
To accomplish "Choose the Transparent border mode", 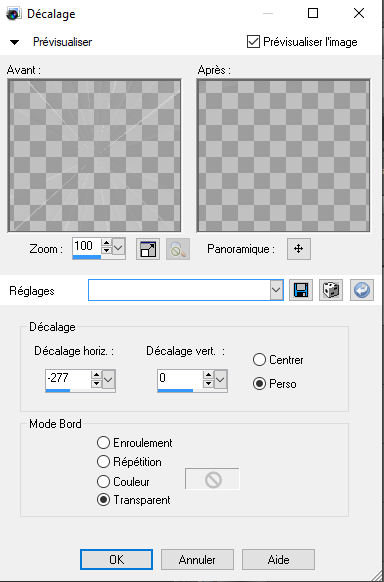I will pos(103,500).
